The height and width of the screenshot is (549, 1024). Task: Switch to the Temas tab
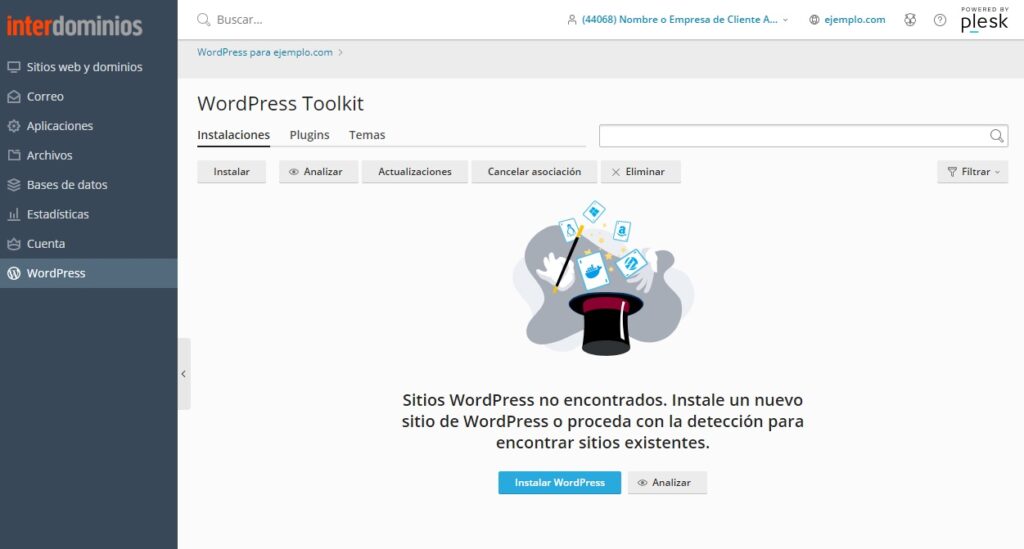[367, 134]
